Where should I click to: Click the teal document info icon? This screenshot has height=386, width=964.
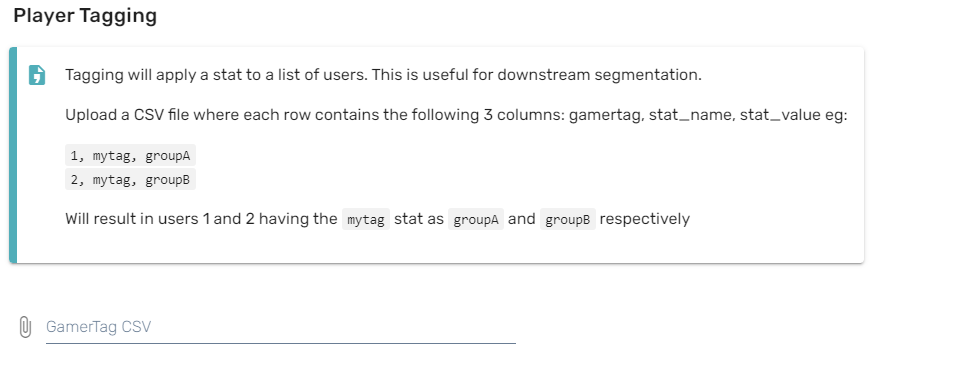point(37,75)
